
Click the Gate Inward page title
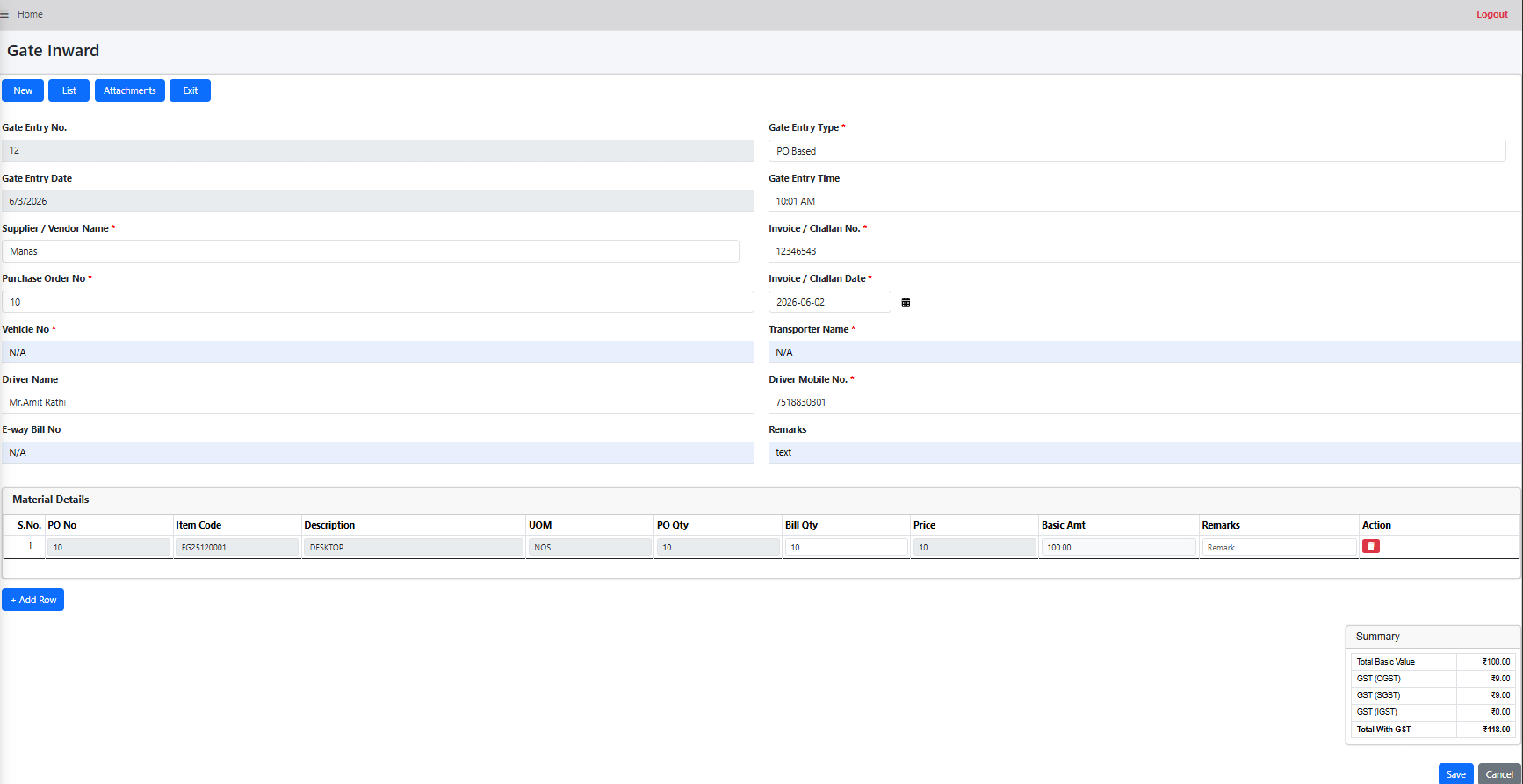point(53,51)
